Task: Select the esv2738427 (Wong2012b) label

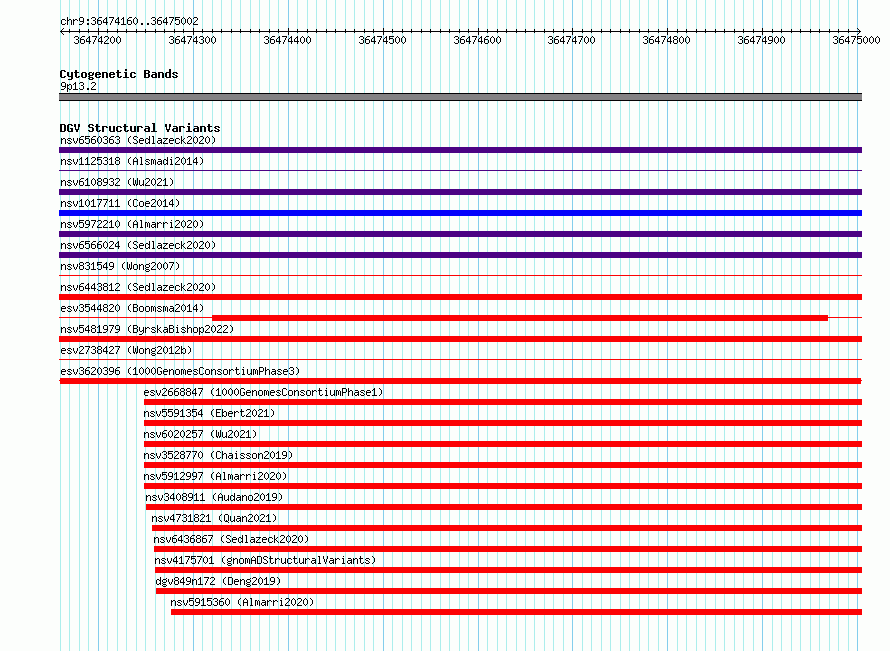Action: [x=126, y=350]
